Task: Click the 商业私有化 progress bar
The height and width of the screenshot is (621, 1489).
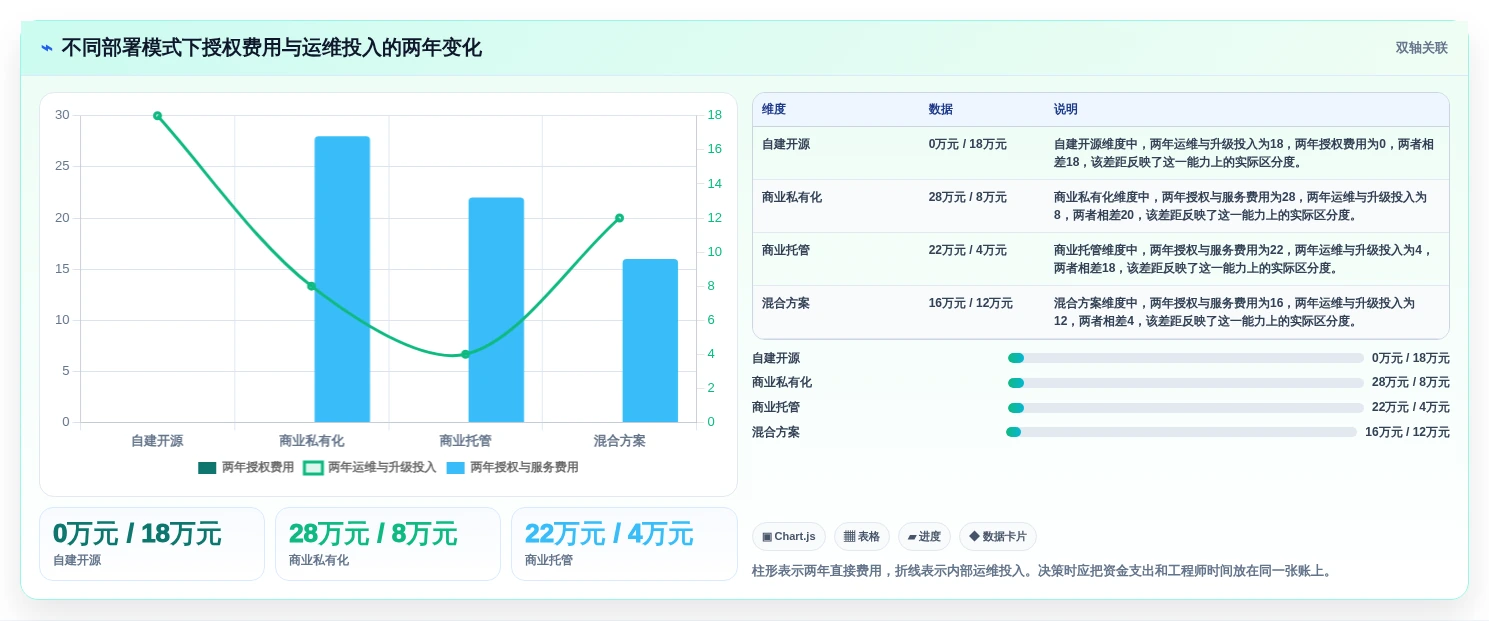Action: pyautogui.click(x=1186, y=383)
